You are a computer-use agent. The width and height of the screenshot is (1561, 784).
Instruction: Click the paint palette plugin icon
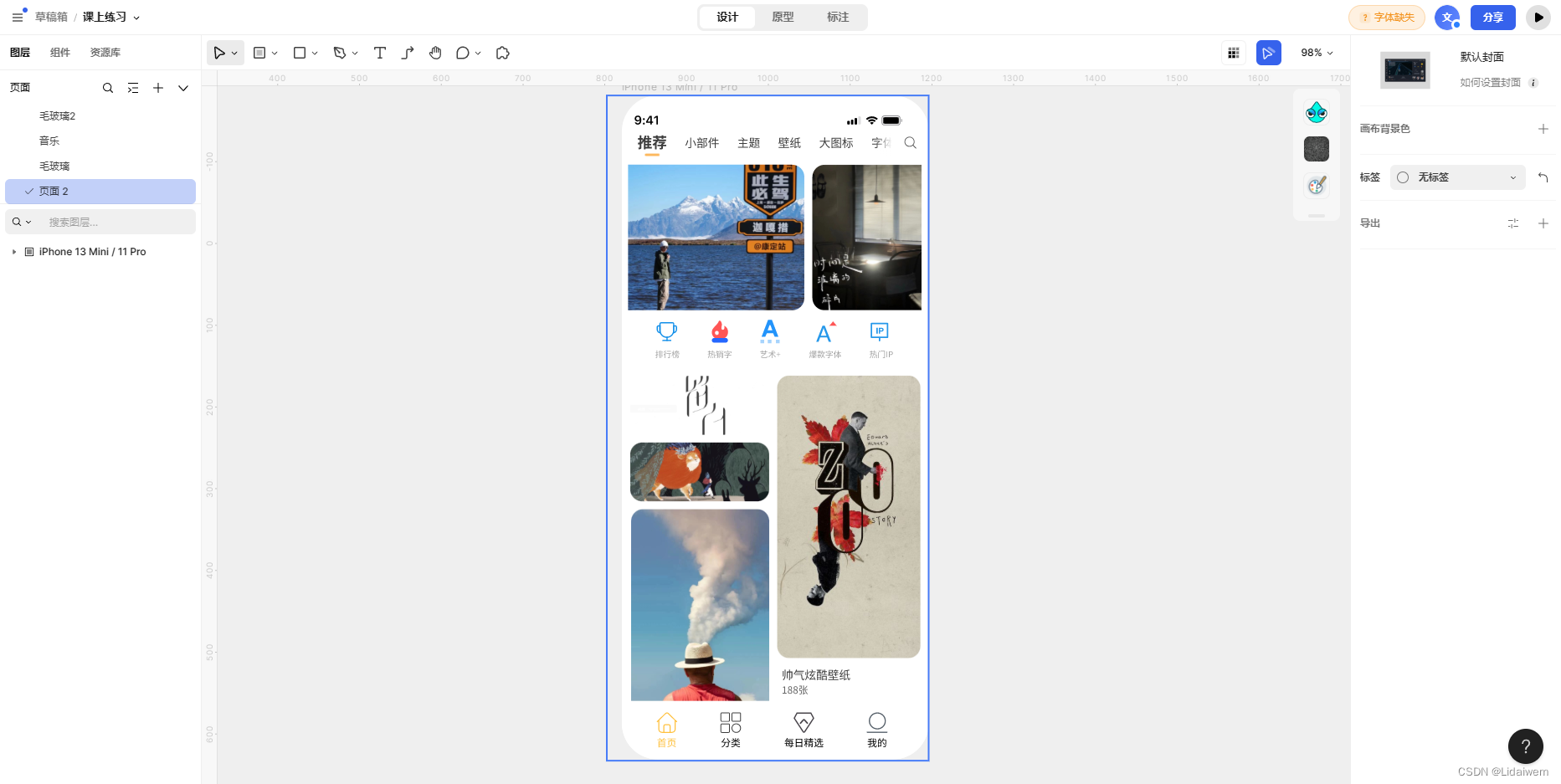point(1317,185)
